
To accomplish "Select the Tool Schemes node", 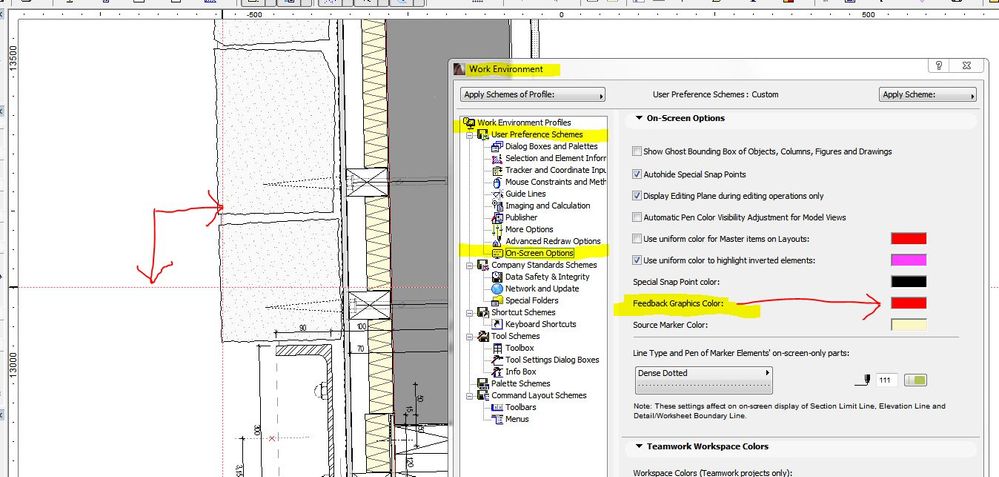I will coord(515,336).
